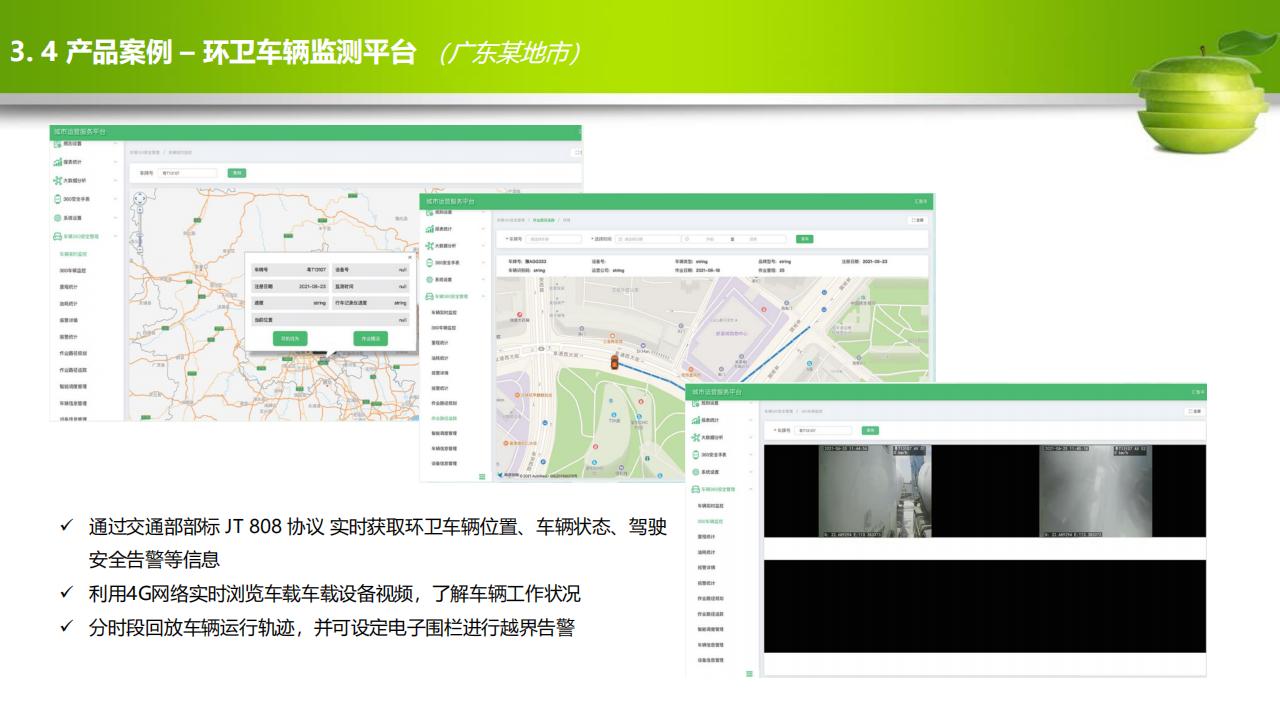Click car icon of 车辆360安全管理 in video monitoring window

click(696, 490)
